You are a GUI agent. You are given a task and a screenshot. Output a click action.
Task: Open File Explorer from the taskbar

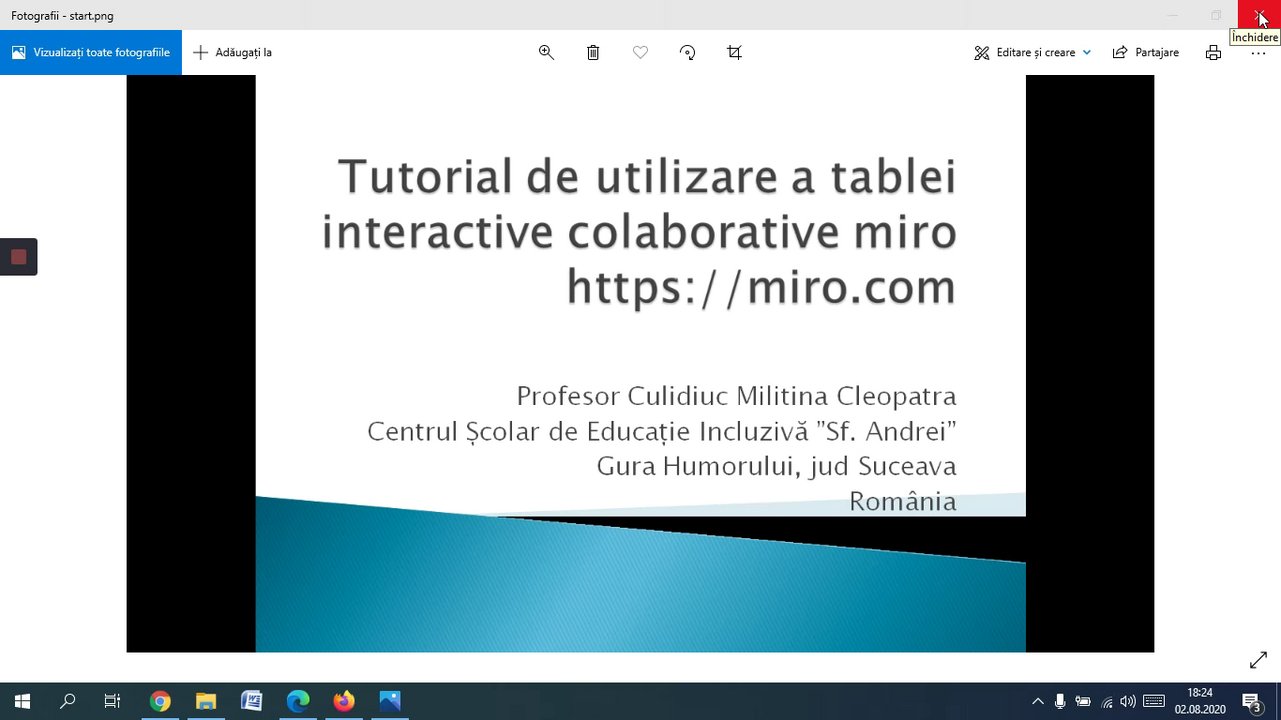tap(206, 701)
